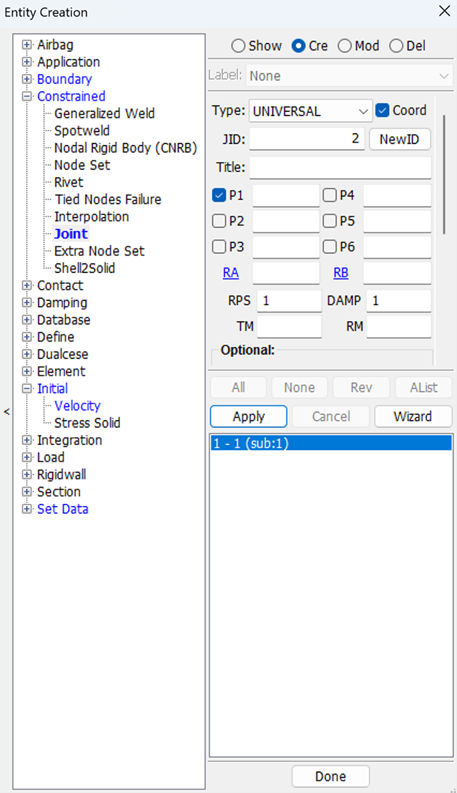The height and width of the screenshot is (793, 457).
Task: Uncheck the Coord checkbox
Action: coord(382,110)
